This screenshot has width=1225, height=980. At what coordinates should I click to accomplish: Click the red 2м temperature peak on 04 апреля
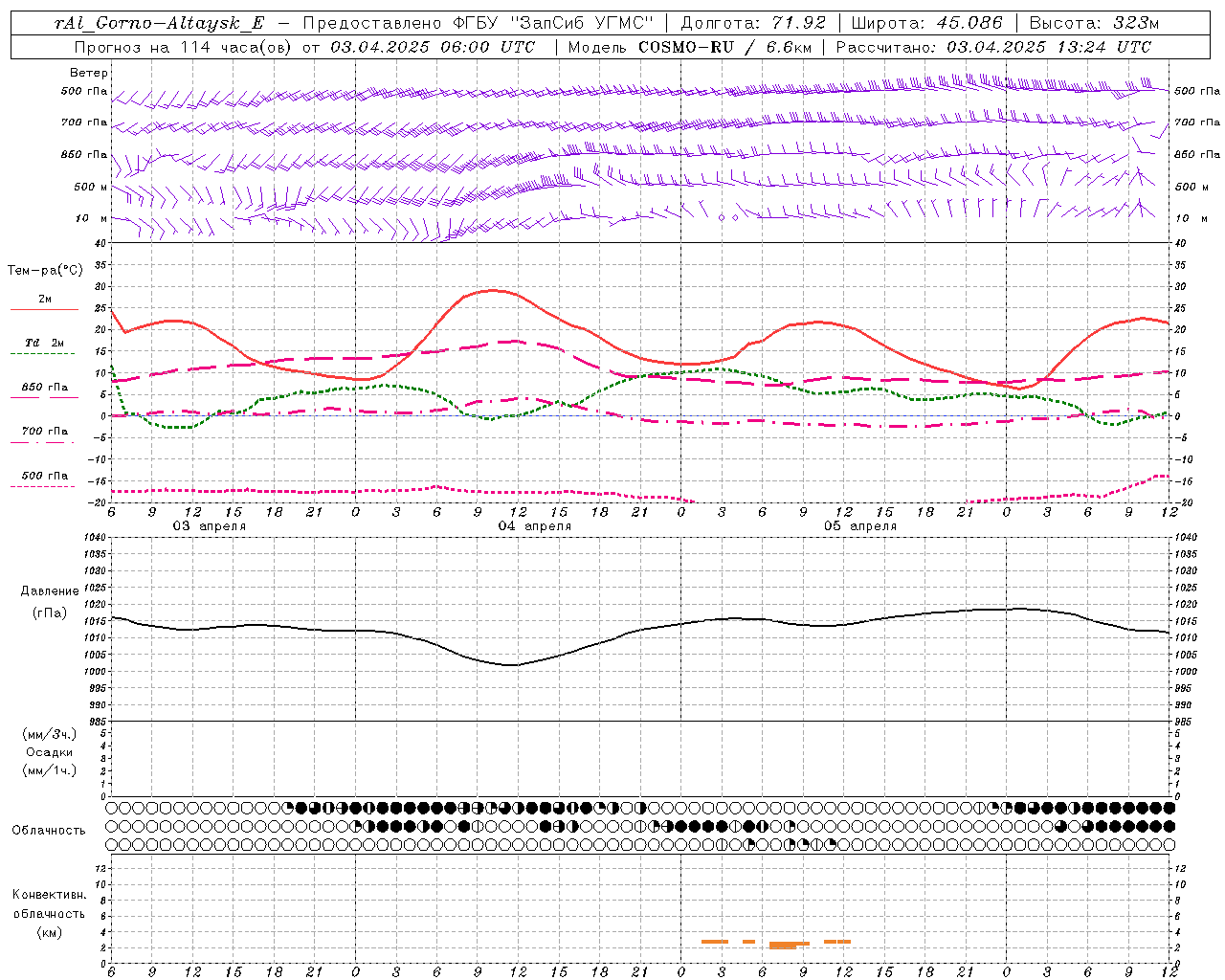[x=493, y=290]
